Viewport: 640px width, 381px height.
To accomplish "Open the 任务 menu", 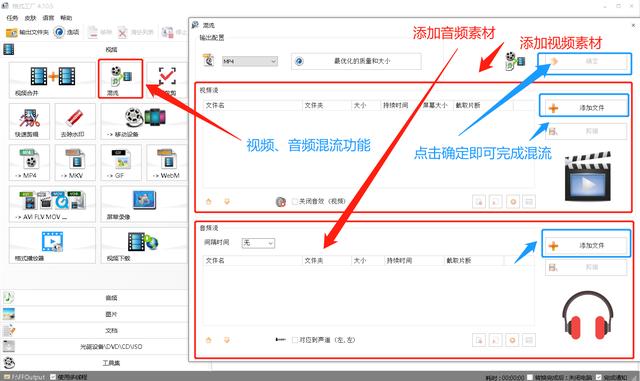I will pos(12,18).
